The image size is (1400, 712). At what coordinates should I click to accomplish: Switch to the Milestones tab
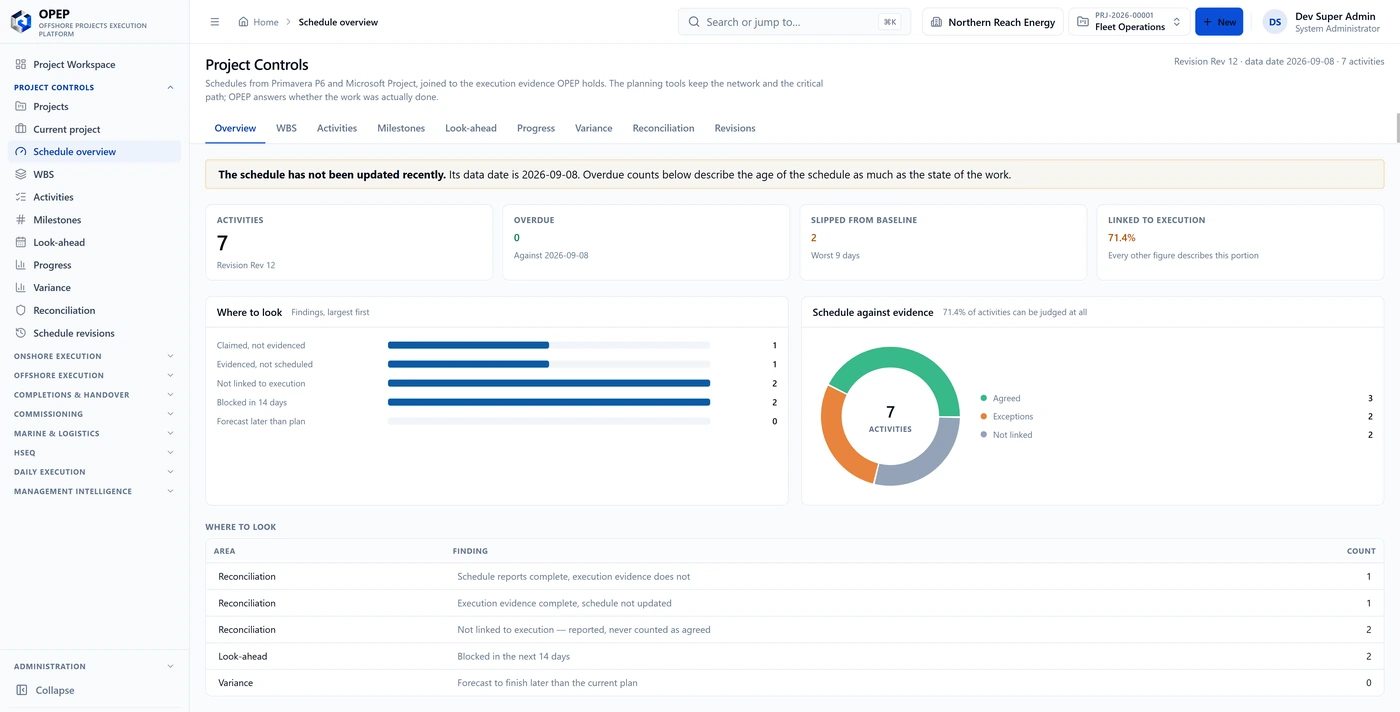[x=401, y=128]
